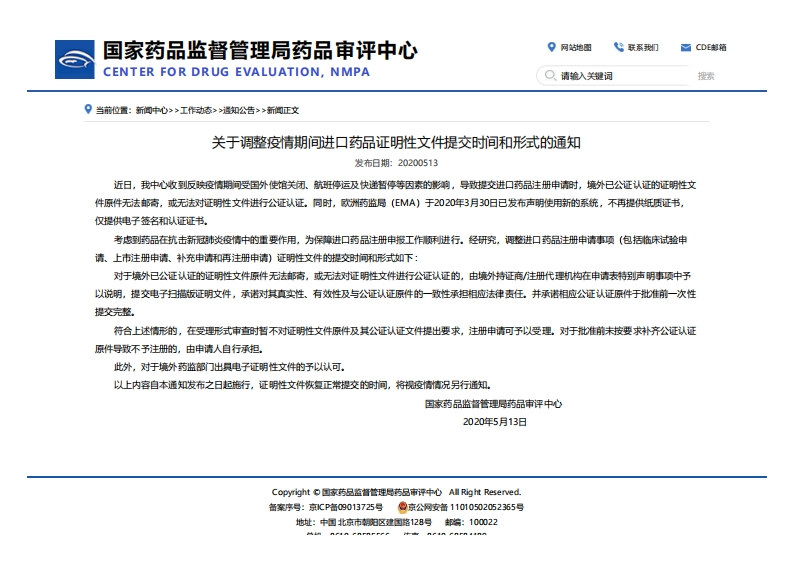Click the 网站地图 location pin icon
Viewport: 793px width, 561px height.
coord(551,47)
